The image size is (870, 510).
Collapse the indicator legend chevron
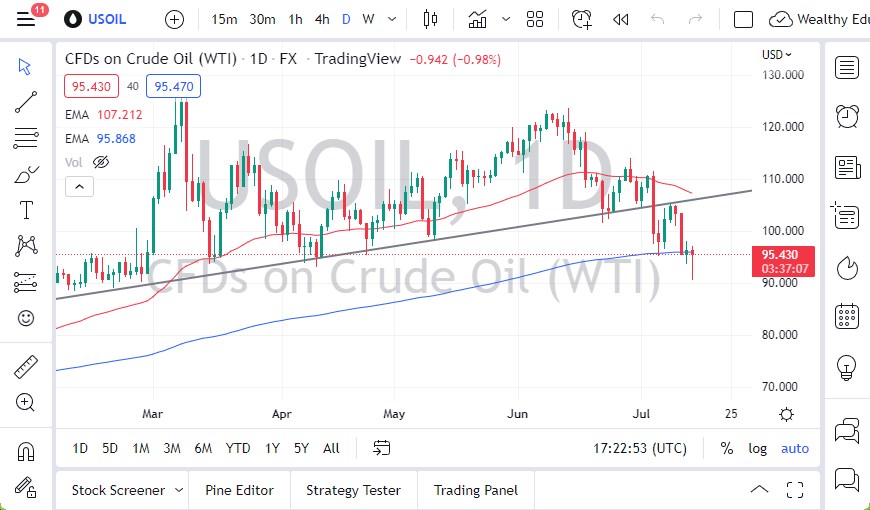click(x=77, y=186)
